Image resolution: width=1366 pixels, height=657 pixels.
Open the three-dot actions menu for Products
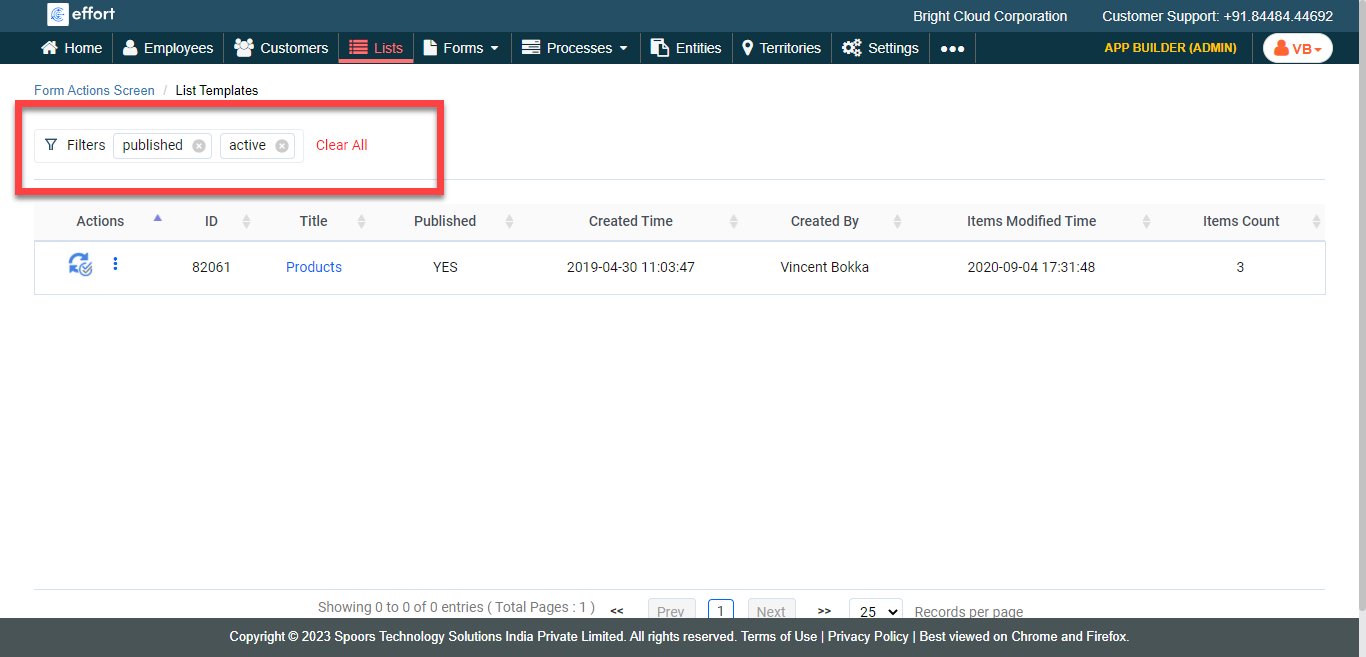point(115,264)
